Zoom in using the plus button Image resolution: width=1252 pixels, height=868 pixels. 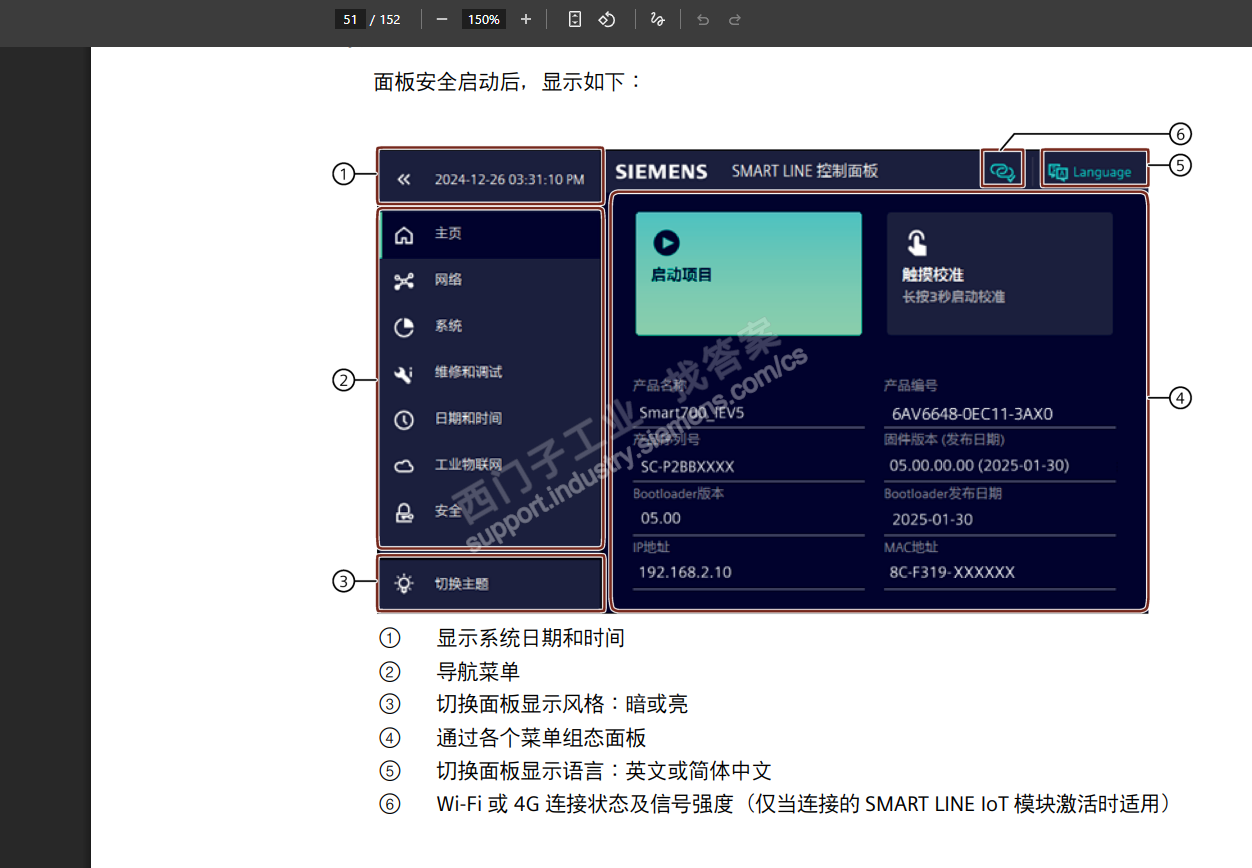526,19
